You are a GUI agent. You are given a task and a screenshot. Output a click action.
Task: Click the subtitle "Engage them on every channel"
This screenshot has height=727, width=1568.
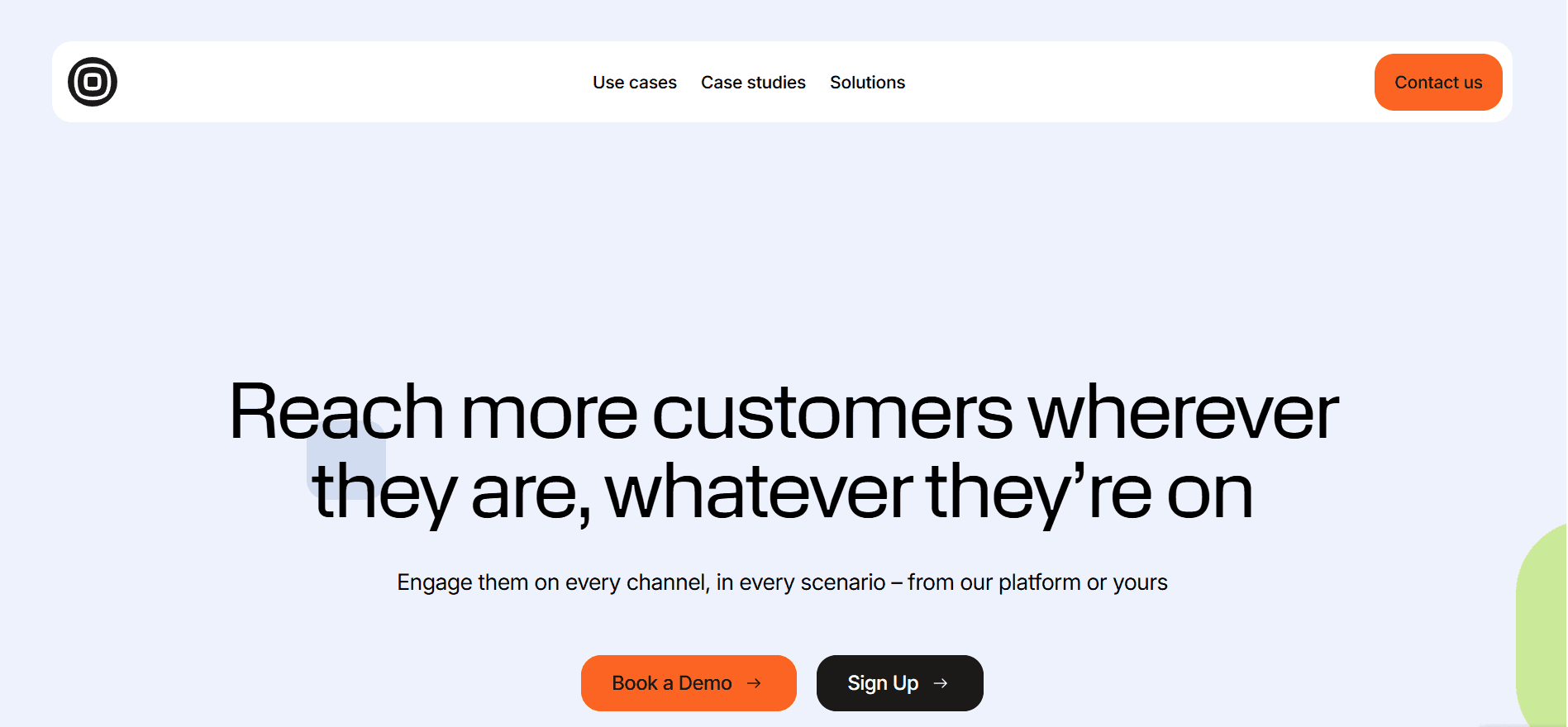[782, 582]
